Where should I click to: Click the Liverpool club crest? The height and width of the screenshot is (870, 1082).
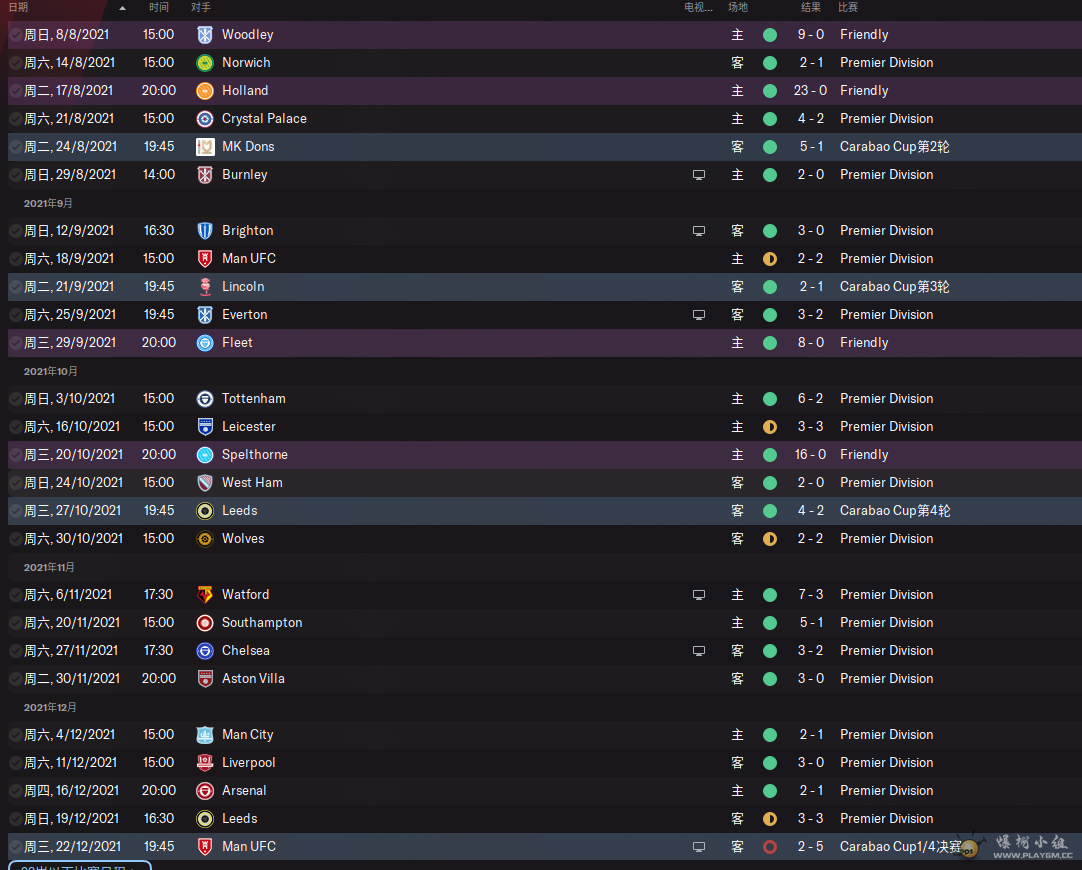click(205, 762)
